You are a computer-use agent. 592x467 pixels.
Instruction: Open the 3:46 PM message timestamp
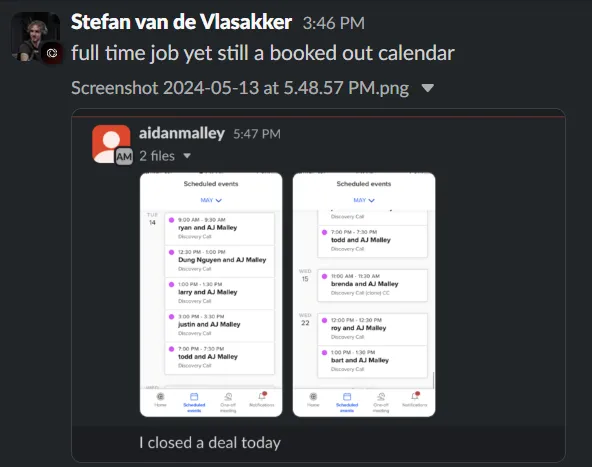pos(334,23)
